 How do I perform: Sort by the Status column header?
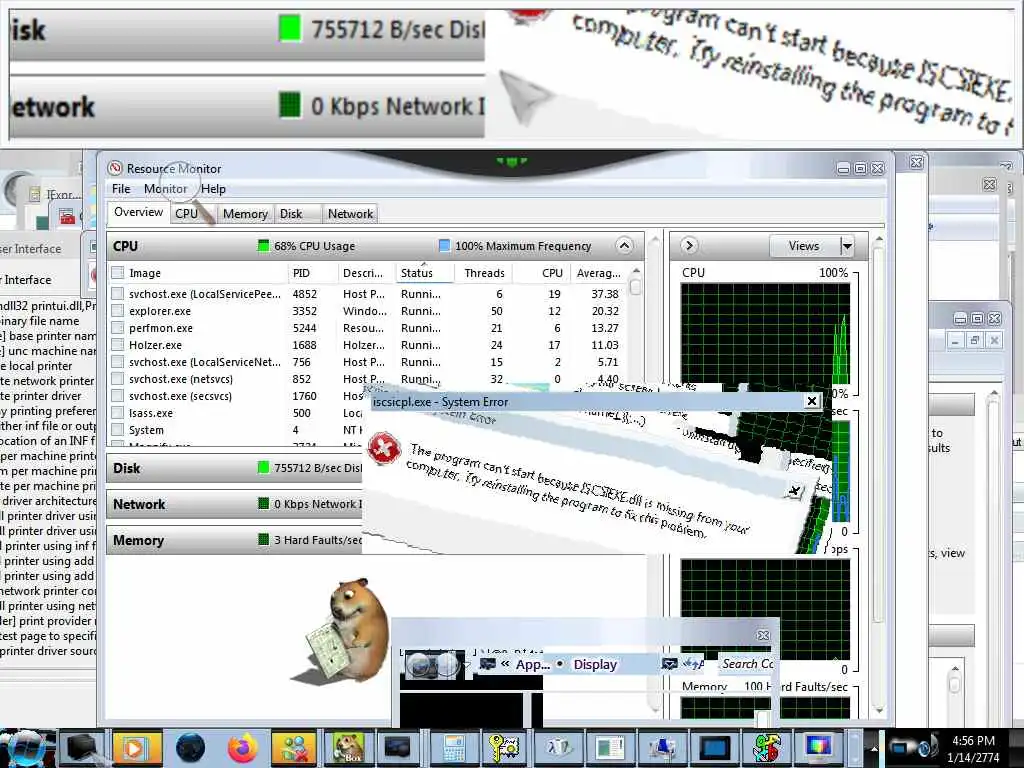click(x=423, y=273)
